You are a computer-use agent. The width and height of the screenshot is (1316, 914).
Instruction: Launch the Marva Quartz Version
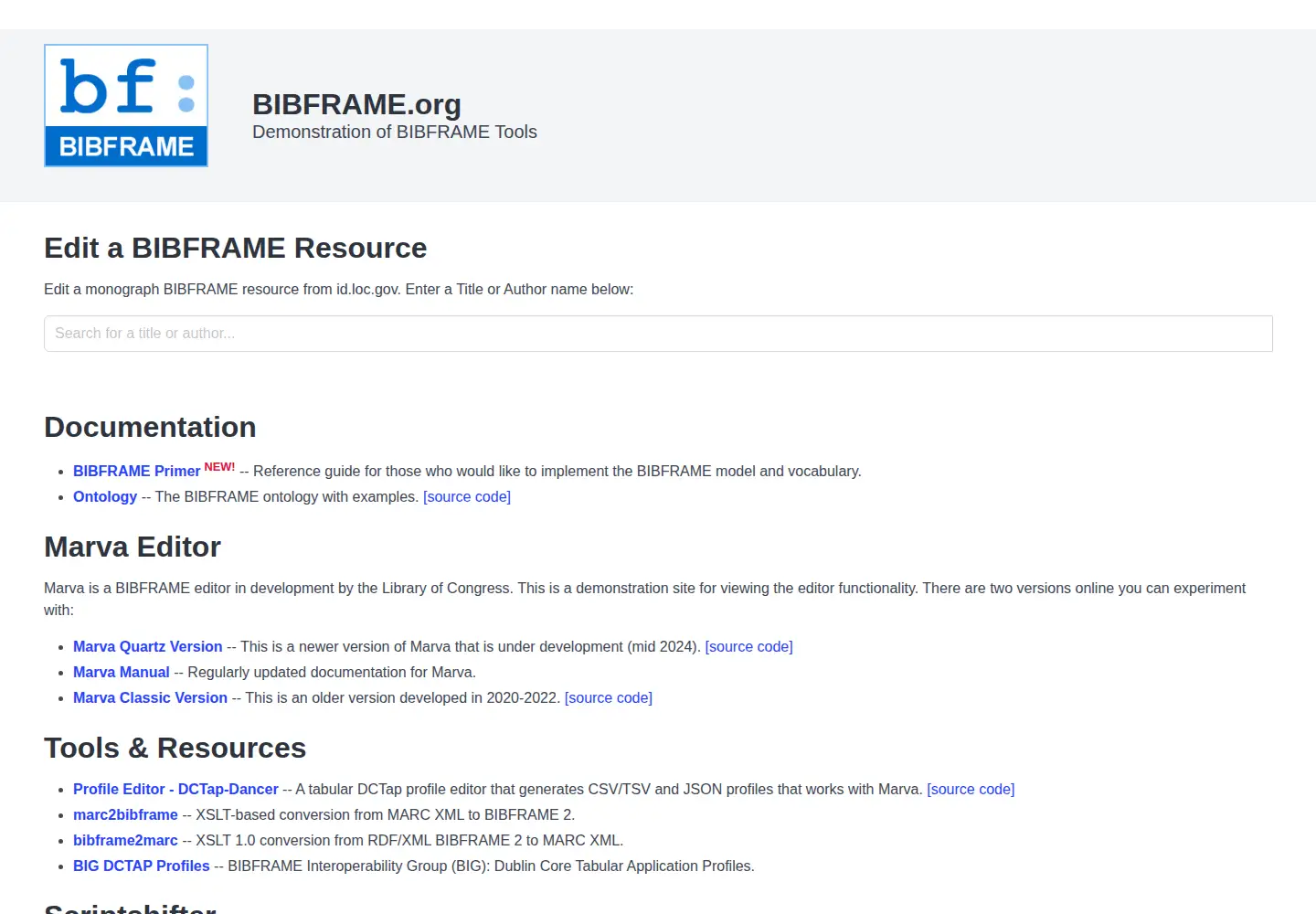point(148,647)
